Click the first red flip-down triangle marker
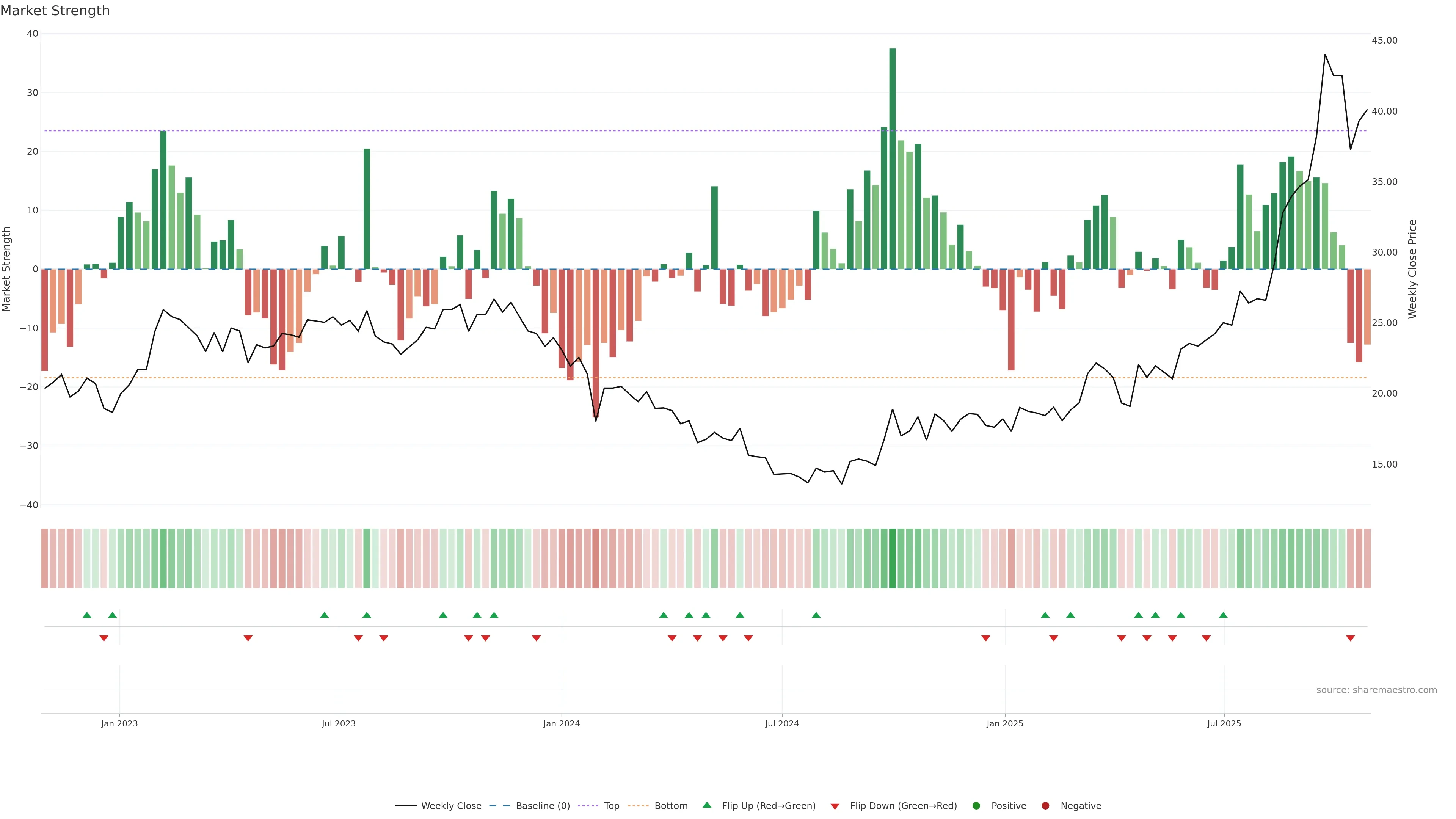1456x819 pixels. pos(104,638)
